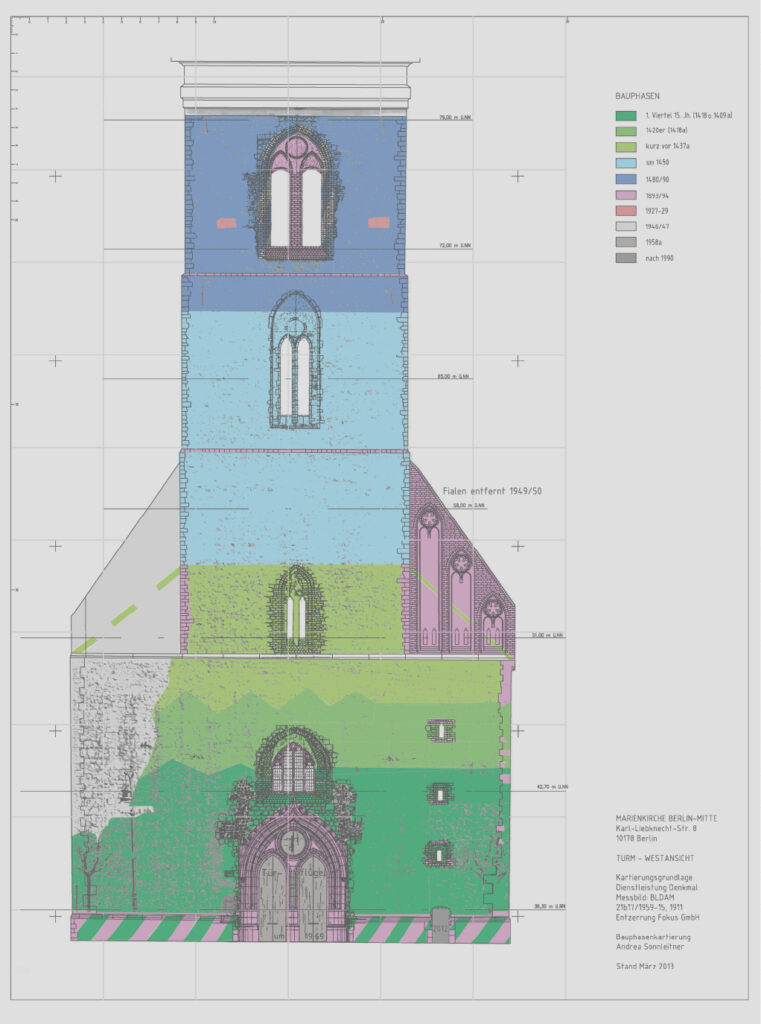
Task: Click the legend text '1420er (1418a)'
Action: point(666,131)
